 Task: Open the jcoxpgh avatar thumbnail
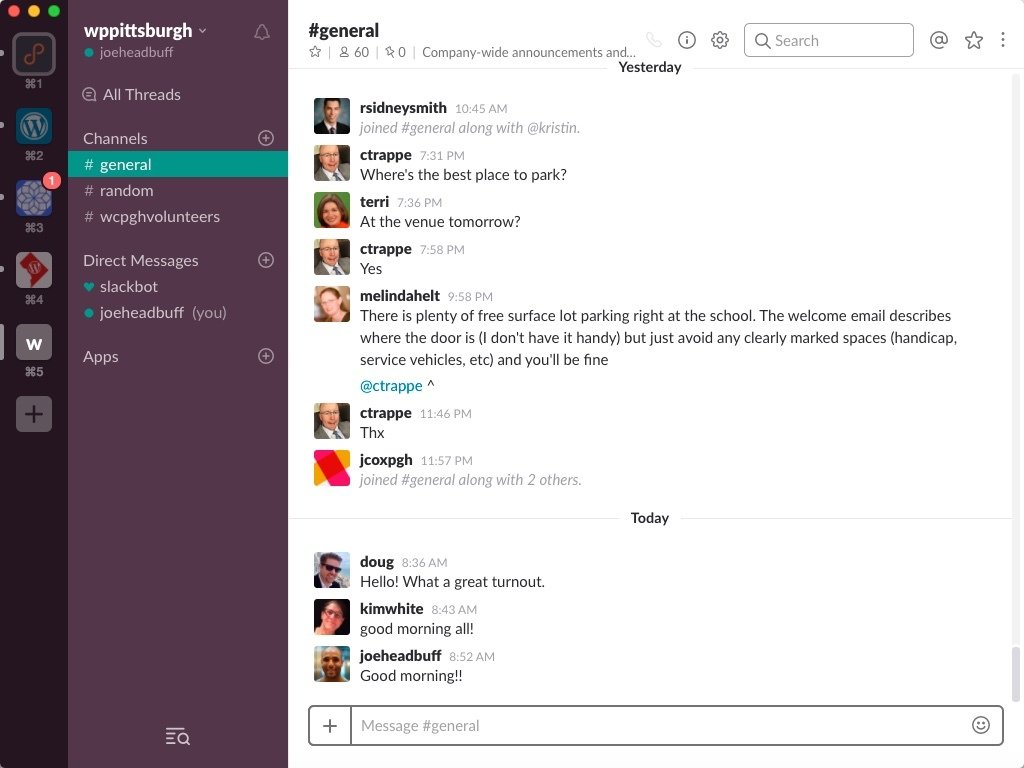click(332, 468)
